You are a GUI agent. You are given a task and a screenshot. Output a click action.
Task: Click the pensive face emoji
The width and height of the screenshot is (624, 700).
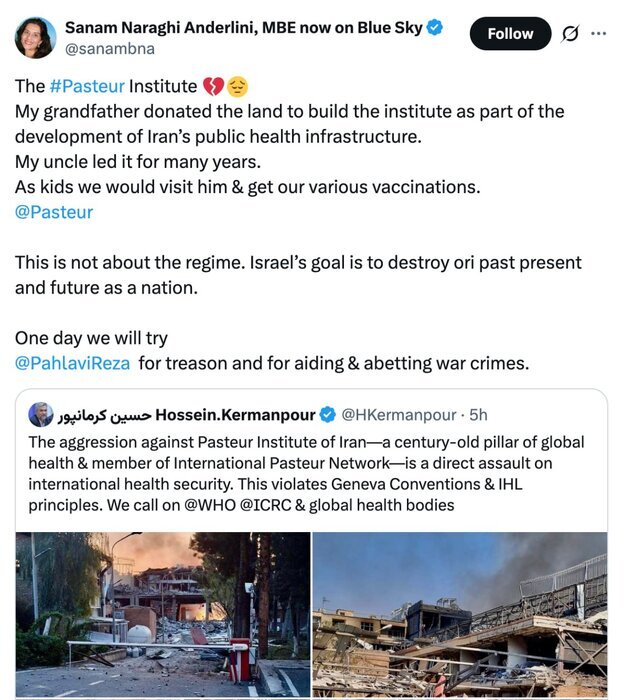coord(237,87)
